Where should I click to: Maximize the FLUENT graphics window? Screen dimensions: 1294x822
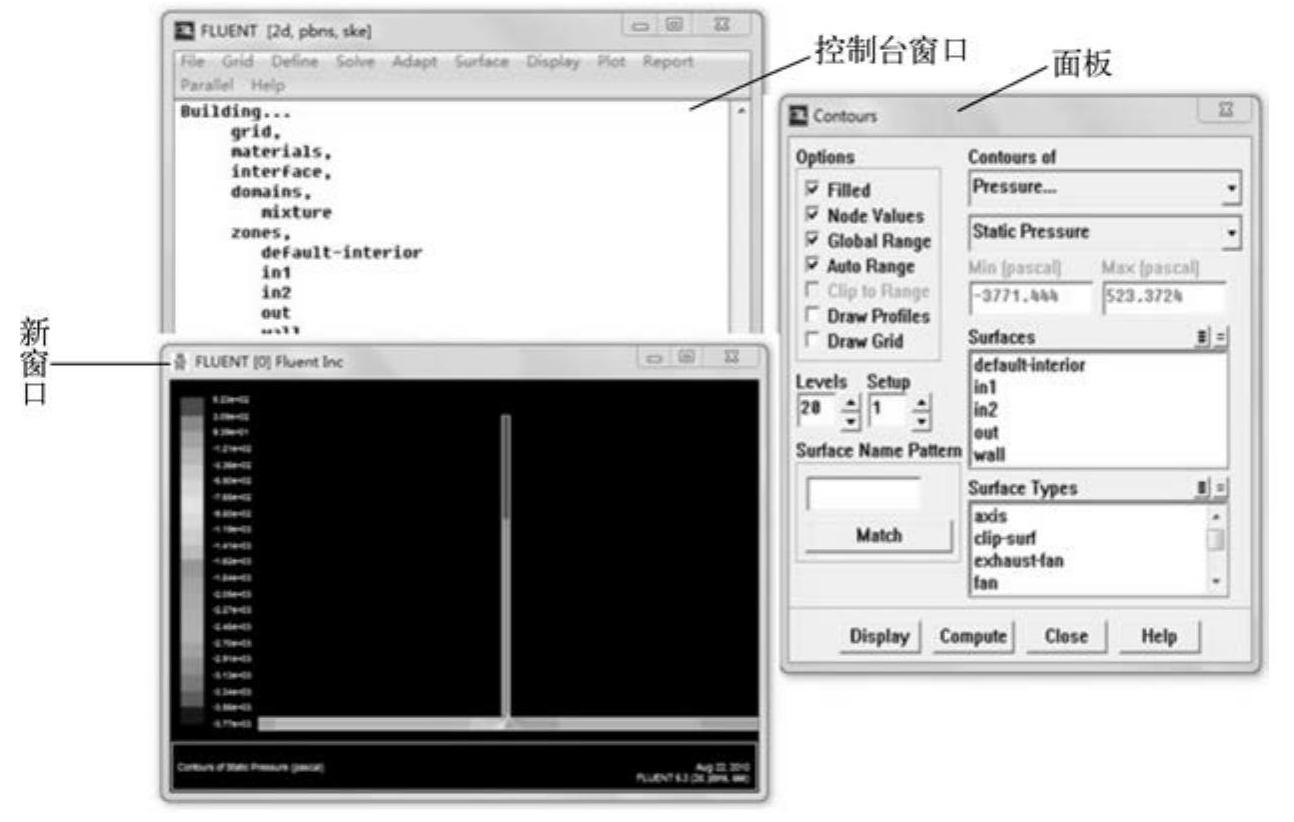pyautogui.click(x=685, y=357)
